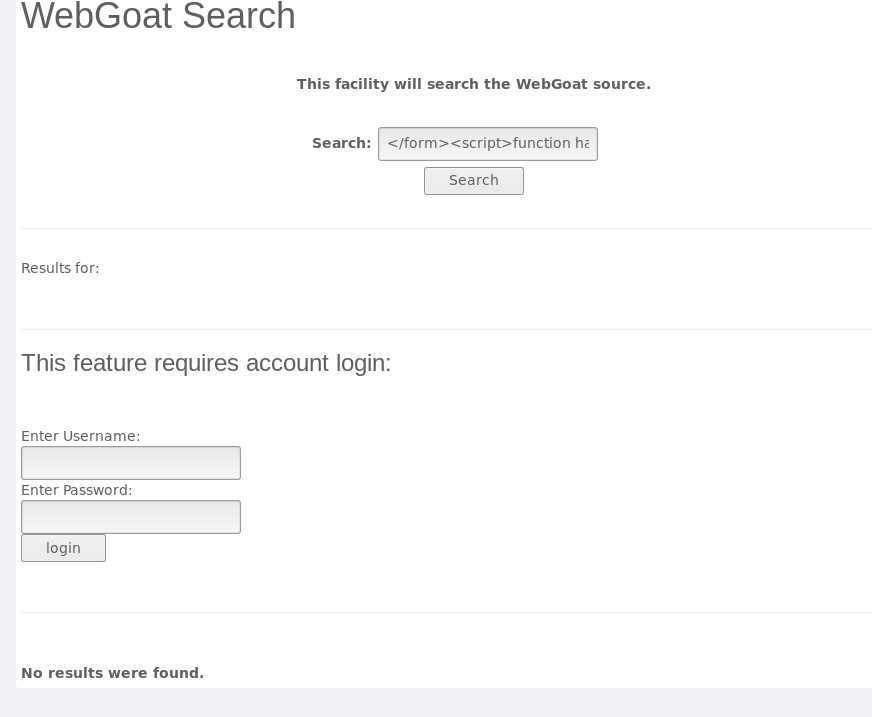
Task: Click the Search text input box
Action: (x=488, y=144)
